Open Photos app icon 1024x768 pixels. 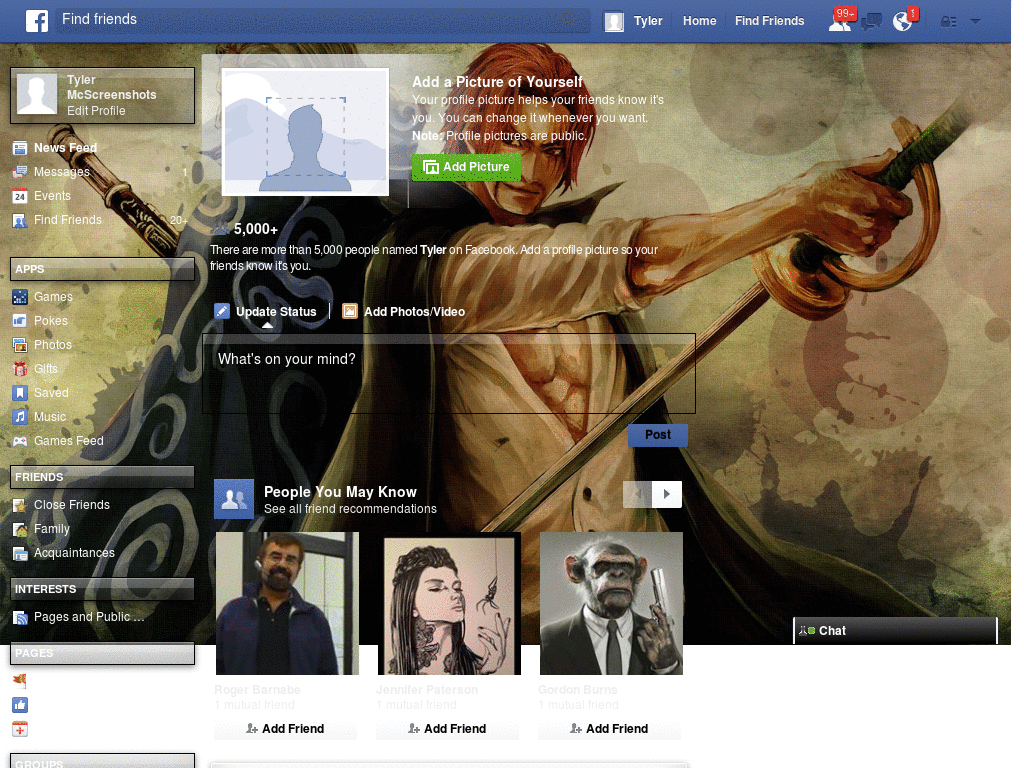tap(20, 345)
